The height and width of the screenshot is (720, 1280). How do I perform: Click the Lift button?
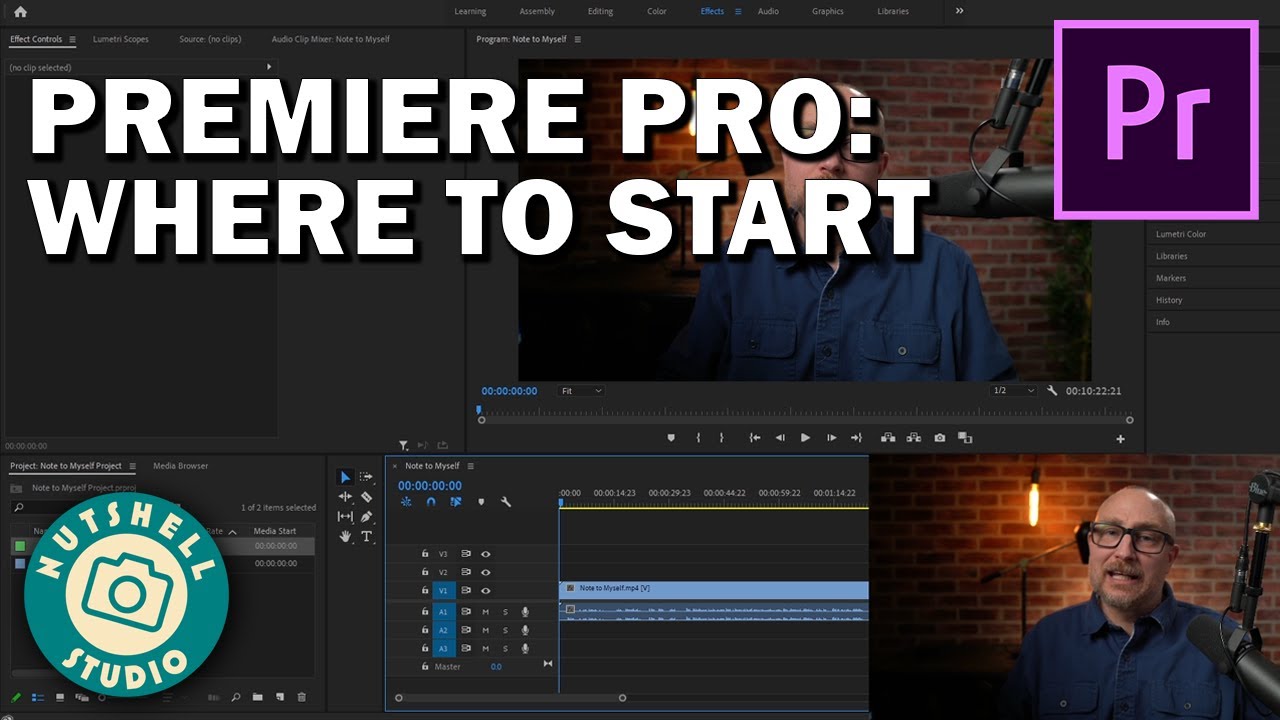coord(887,438)
